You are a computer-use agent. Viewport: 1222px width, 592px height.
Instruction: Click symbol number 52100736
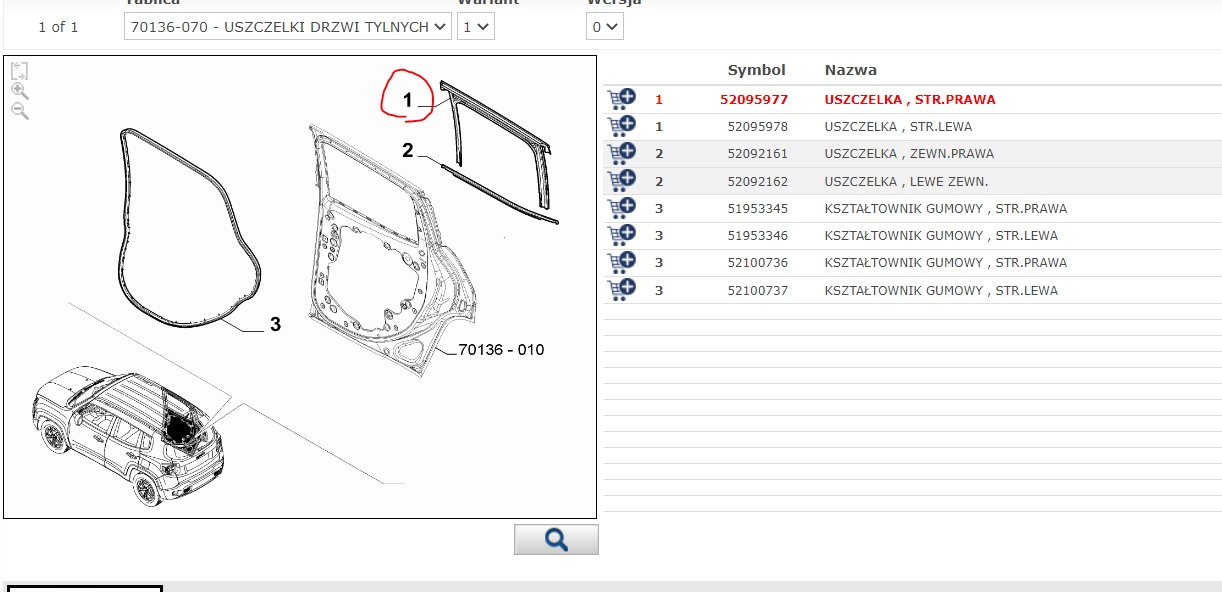757,262
